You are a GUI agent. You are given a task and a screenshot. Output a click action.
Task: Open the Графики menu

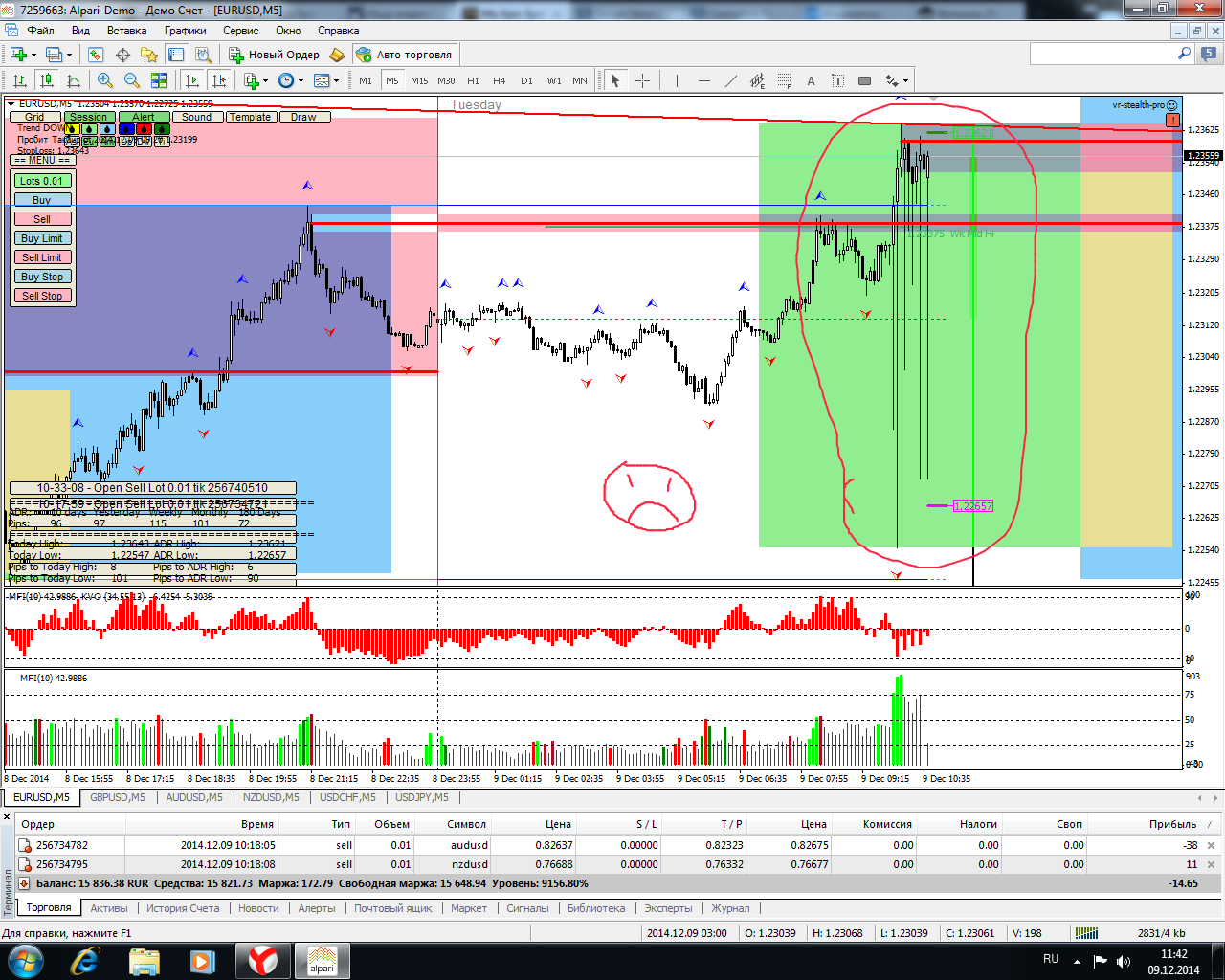[x=185, y=31]
